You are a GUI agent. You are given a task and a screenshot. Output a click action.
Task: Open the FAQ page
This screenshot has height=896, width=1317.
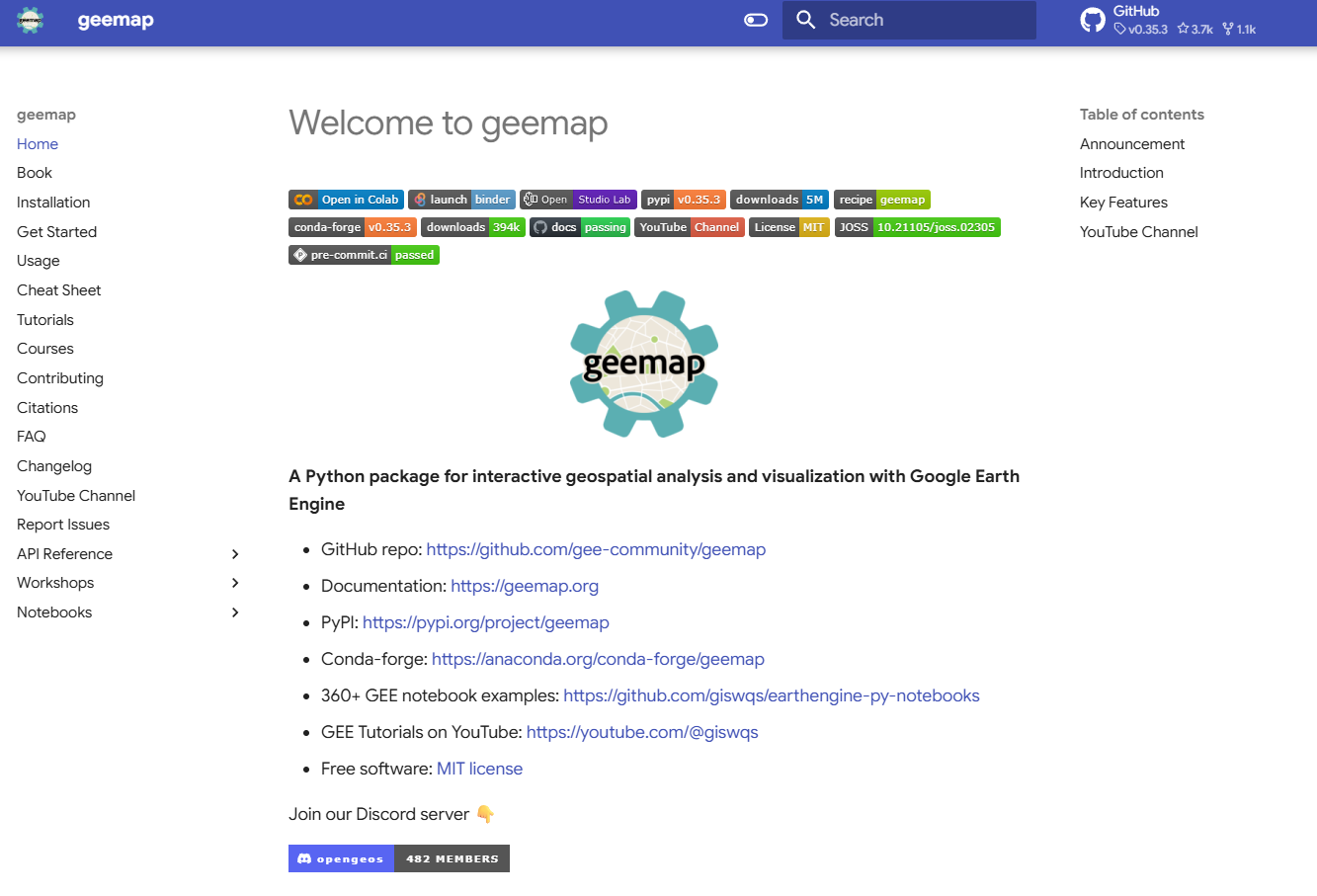click(32, 437)
